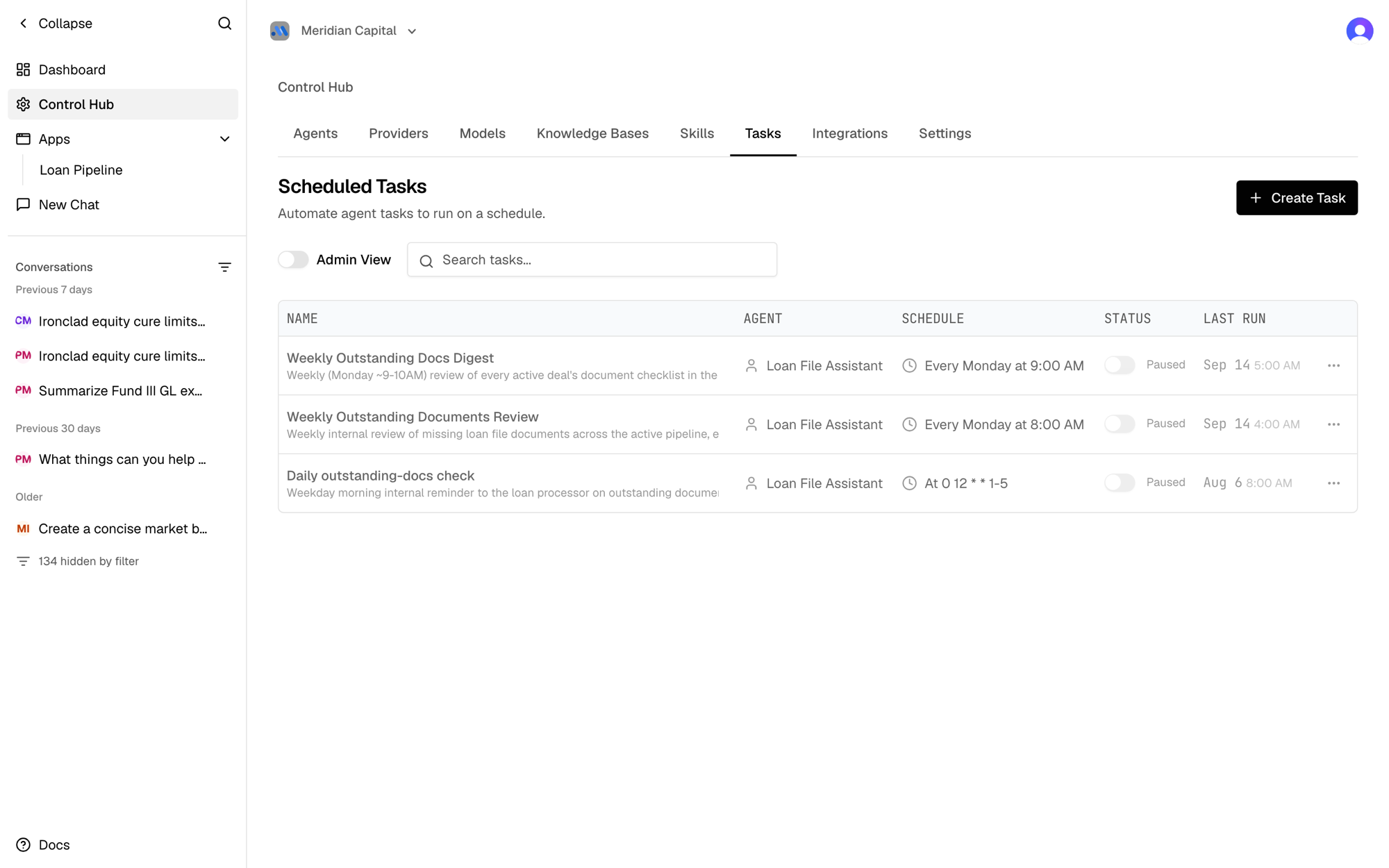Start a New Chat
The height and width of the screenshot is (868, 1389).
pos(123,205)
